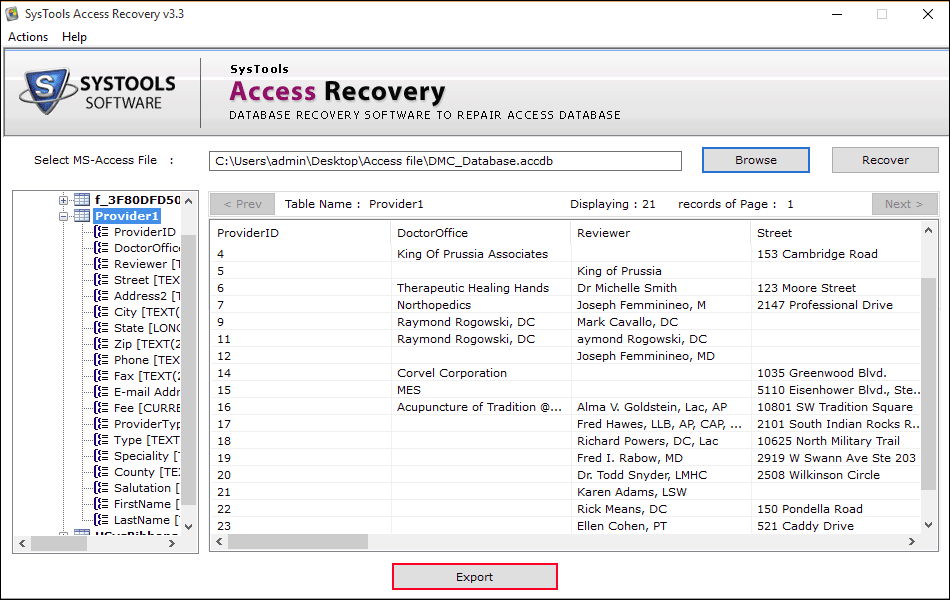Select the 521 Caddy Drive cell
Viewport: 950px width, 600px height.
pos(836,525)
